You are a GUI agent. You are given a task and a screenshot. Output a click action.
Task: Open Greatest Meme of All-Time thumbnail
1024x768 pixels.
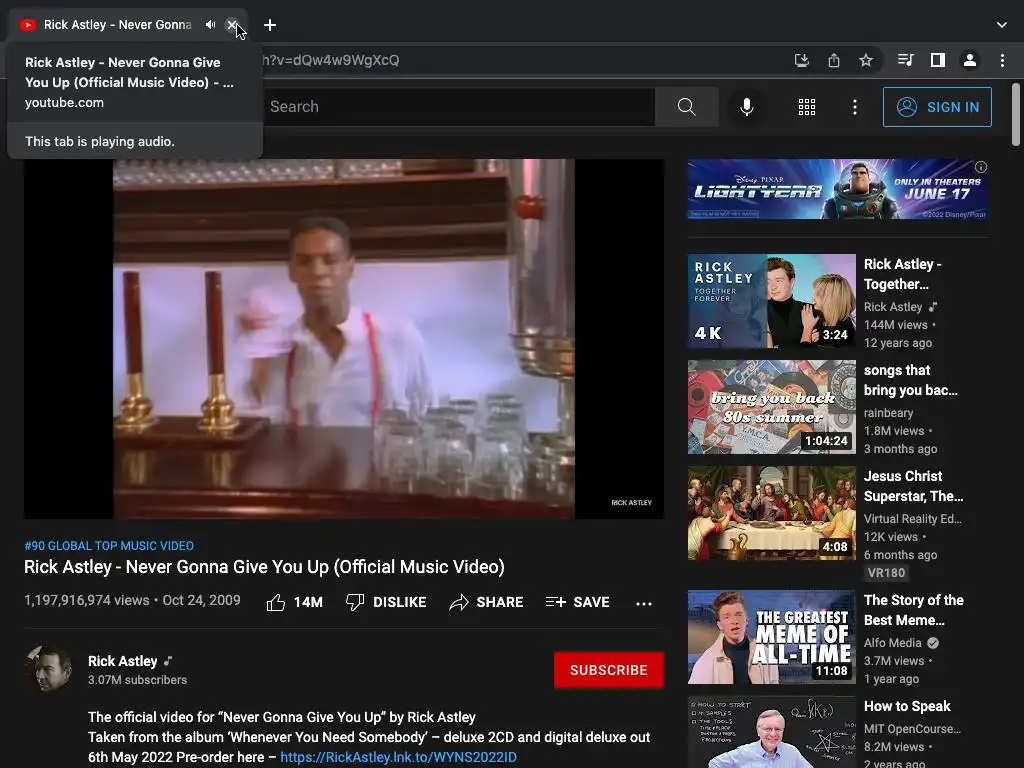click(771, 637)
